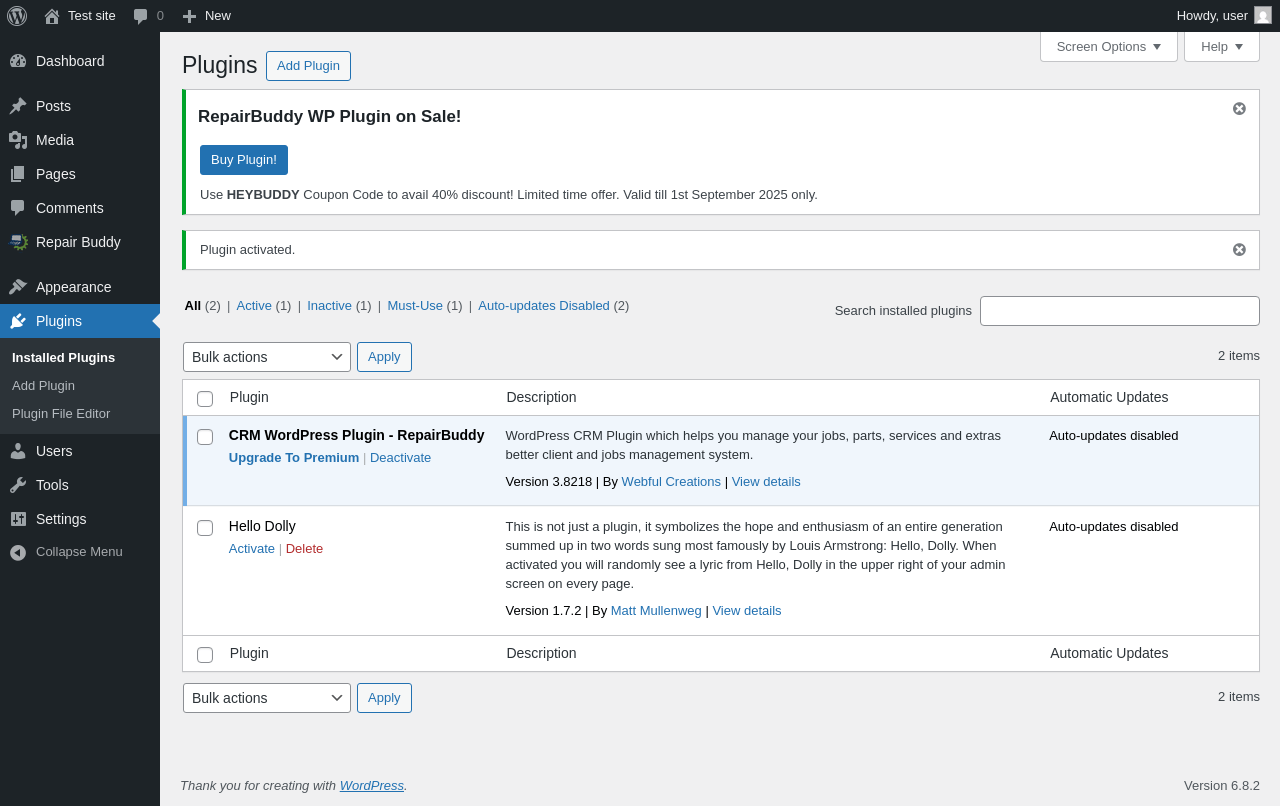Viewport: 1280px width, 806px height.
Task: Filter plugins by Inactive
Action: coord(329,306)
